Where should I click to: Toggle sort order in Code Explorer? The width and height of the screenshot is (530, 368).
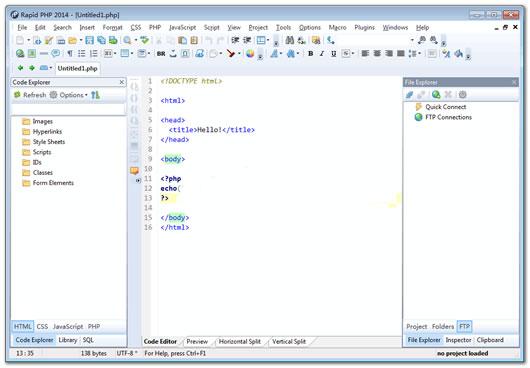click(x=95, y=95)
